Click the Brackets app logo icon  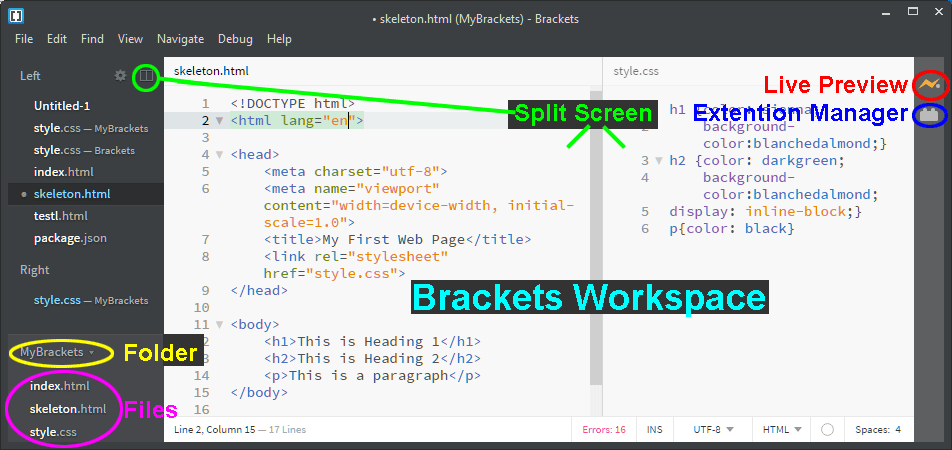point(16,16)
